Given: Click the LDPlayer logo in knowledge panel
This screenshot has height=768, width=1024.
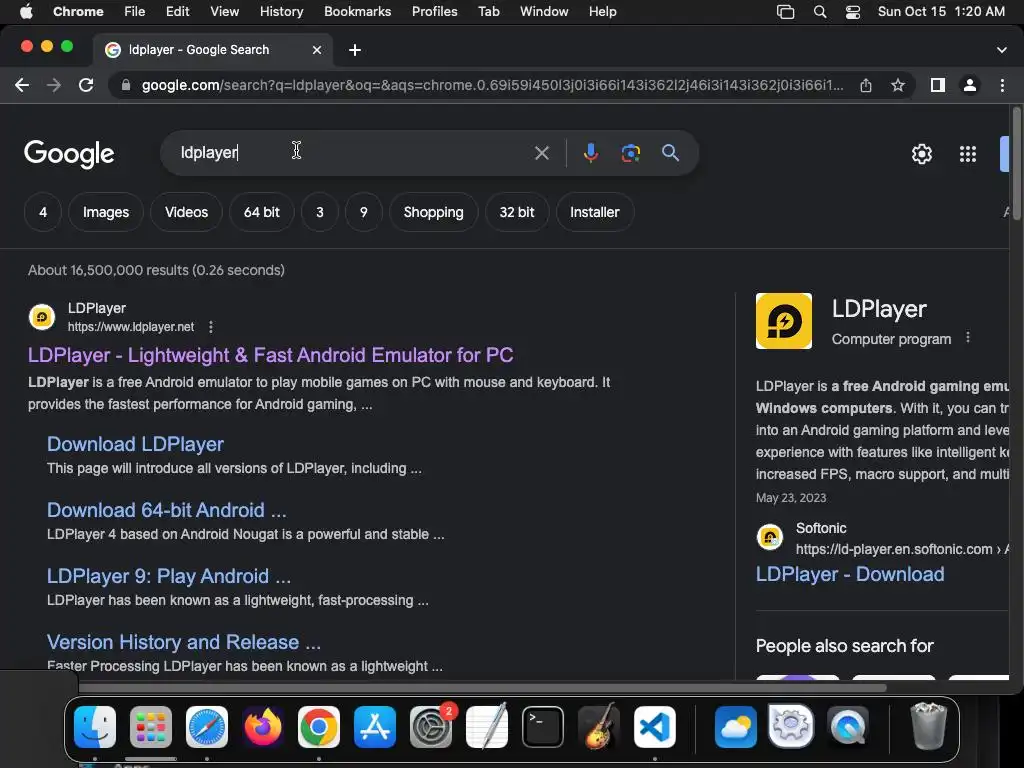Looking at the screenshot, I should [784, 321].
